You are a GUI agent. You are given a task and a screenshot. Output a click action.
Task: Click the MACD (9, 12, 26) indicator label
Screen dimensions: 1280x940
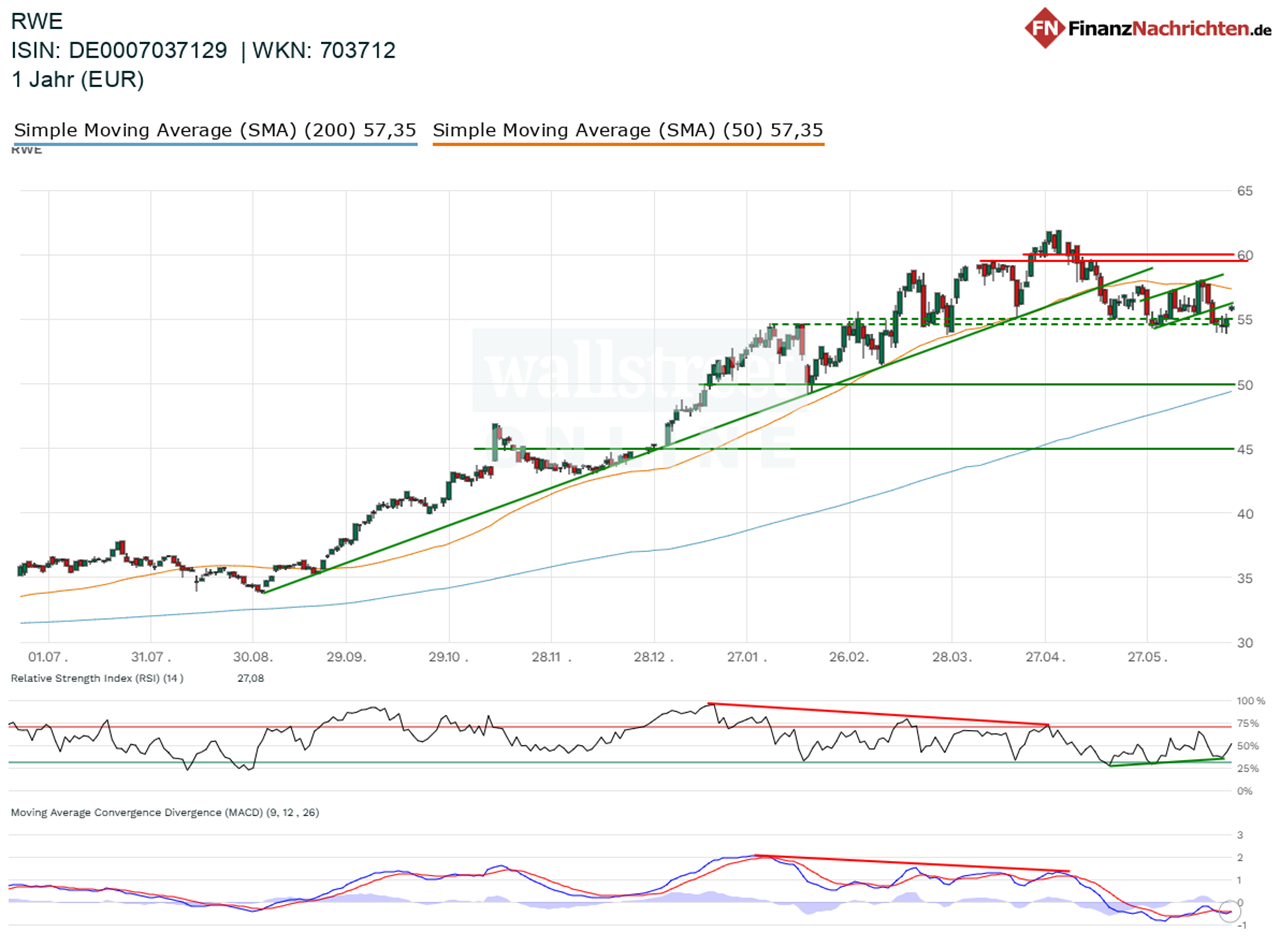(x=165, y=813)
